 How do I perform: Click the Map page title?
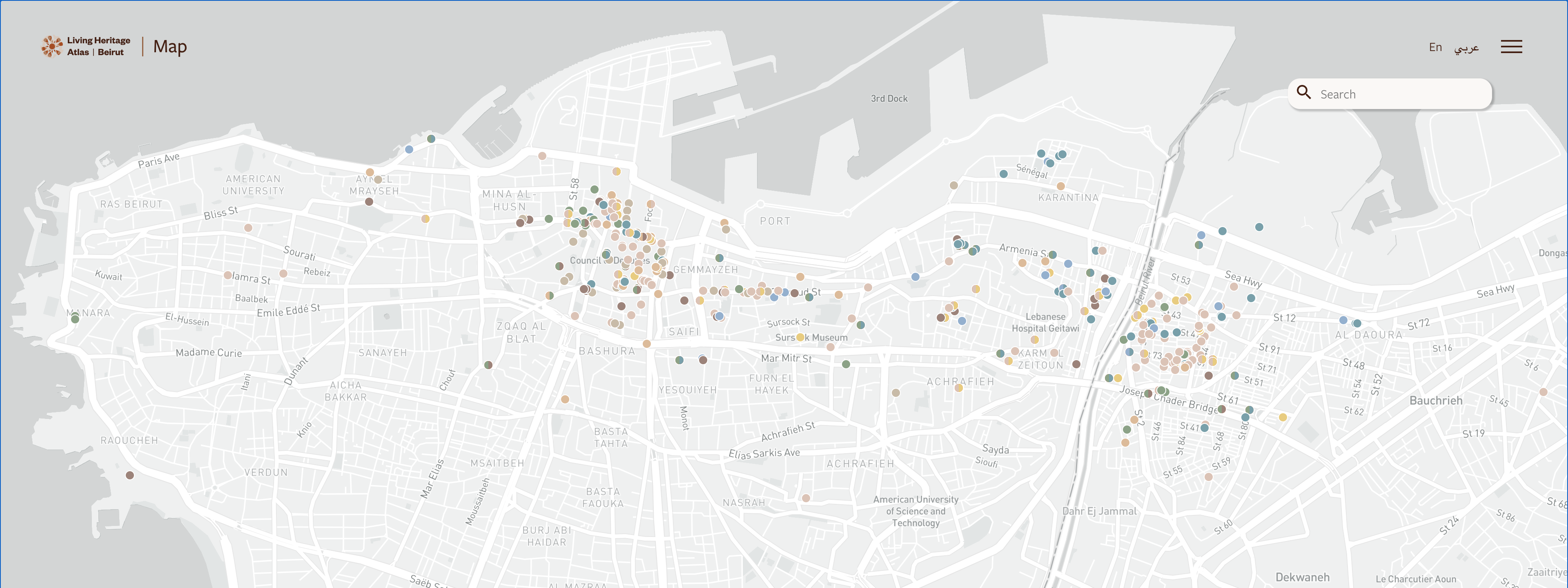click(170, 47)
